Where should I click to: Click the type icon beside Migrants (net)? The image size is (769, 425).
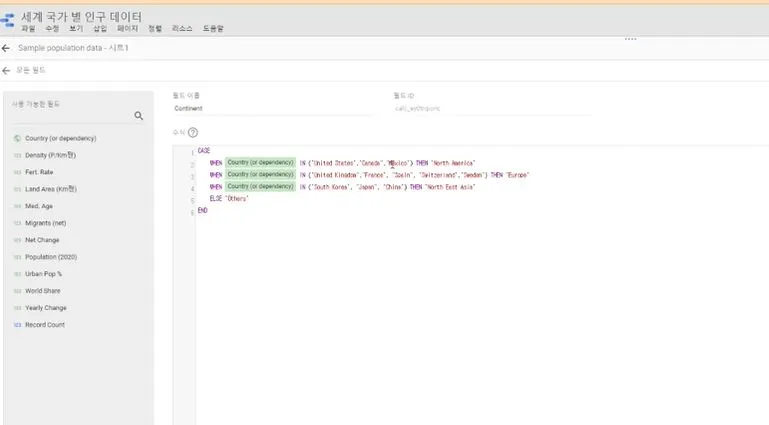17,223
